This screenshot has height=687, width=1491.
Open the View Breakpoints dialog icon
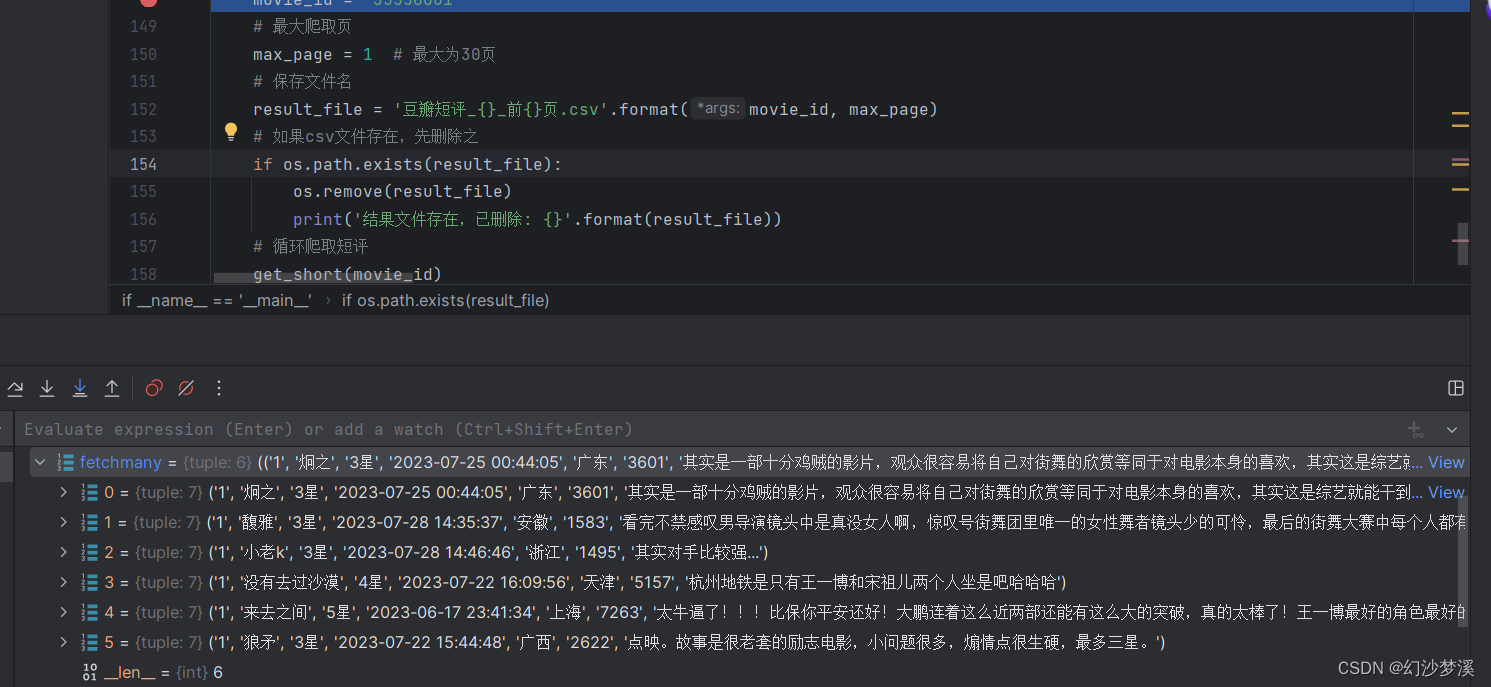(153, 388)
